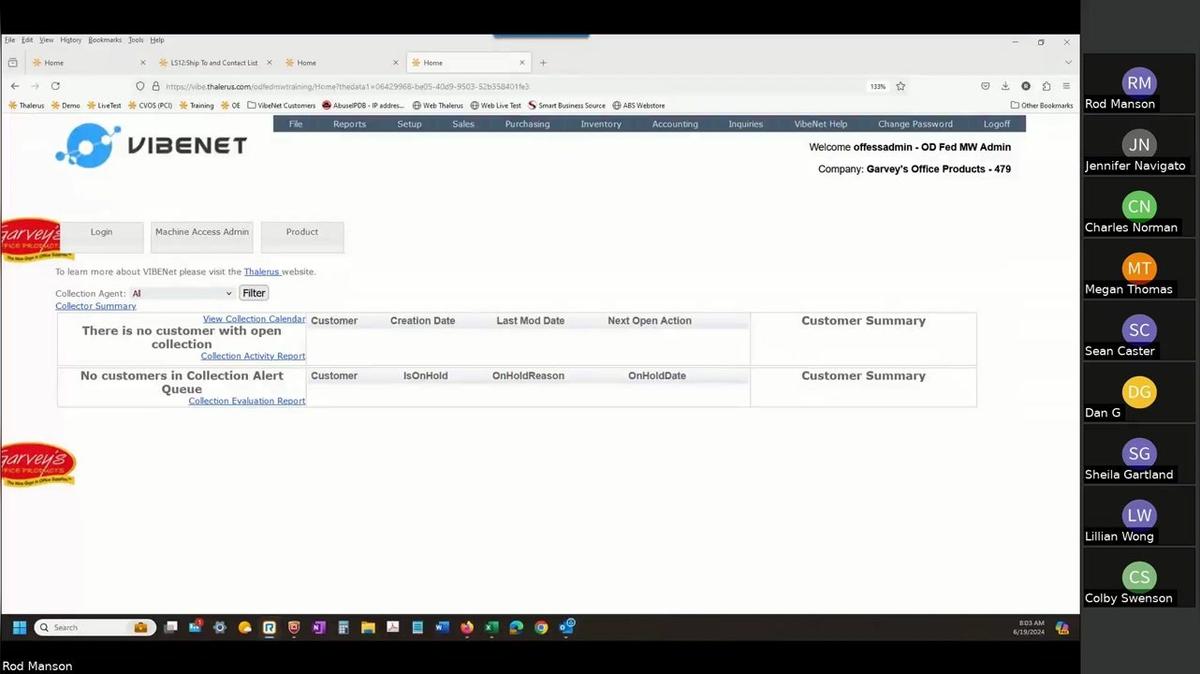Bookmark this page with the star icon
Viewport: 1200px width, 674px height.
coord(900,86)
